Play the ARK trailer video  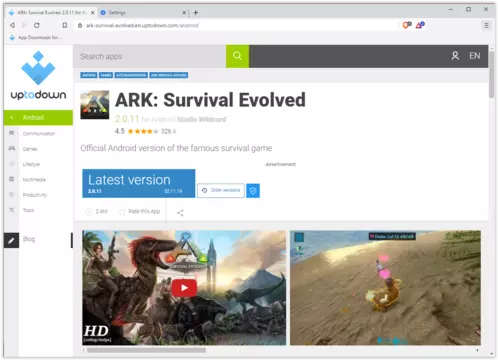184,288
